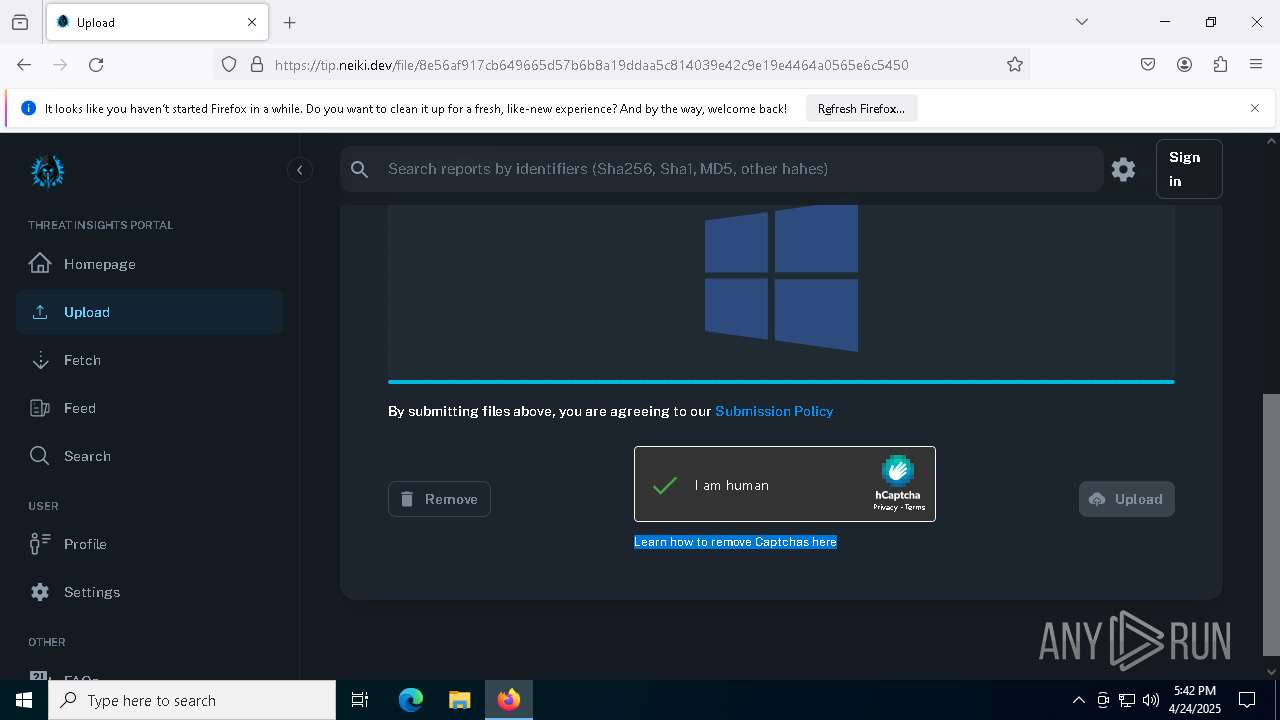Click the page vertical scrollbar
Viewport: 1280px width, 720px height.
[1272, 523]
